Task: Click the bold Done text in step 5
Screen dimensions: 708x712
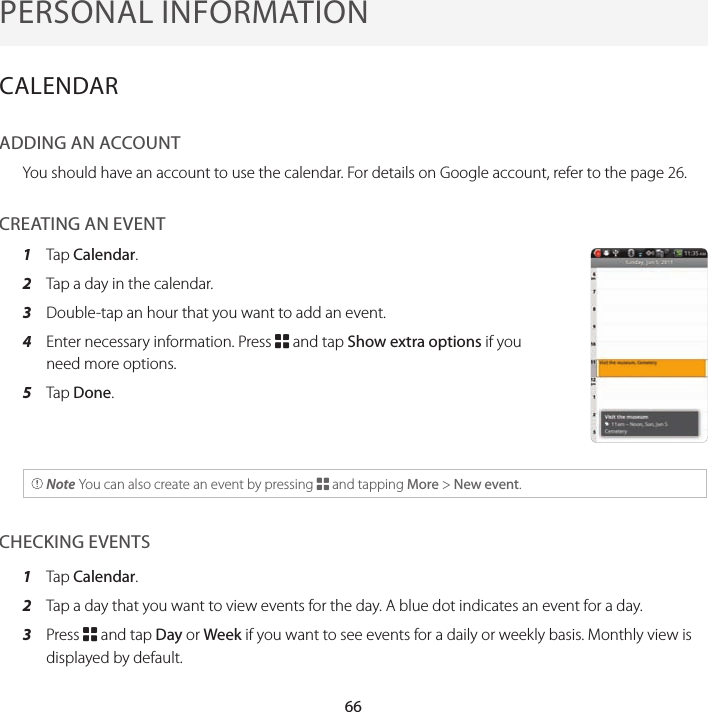Action: click(92, 393)
